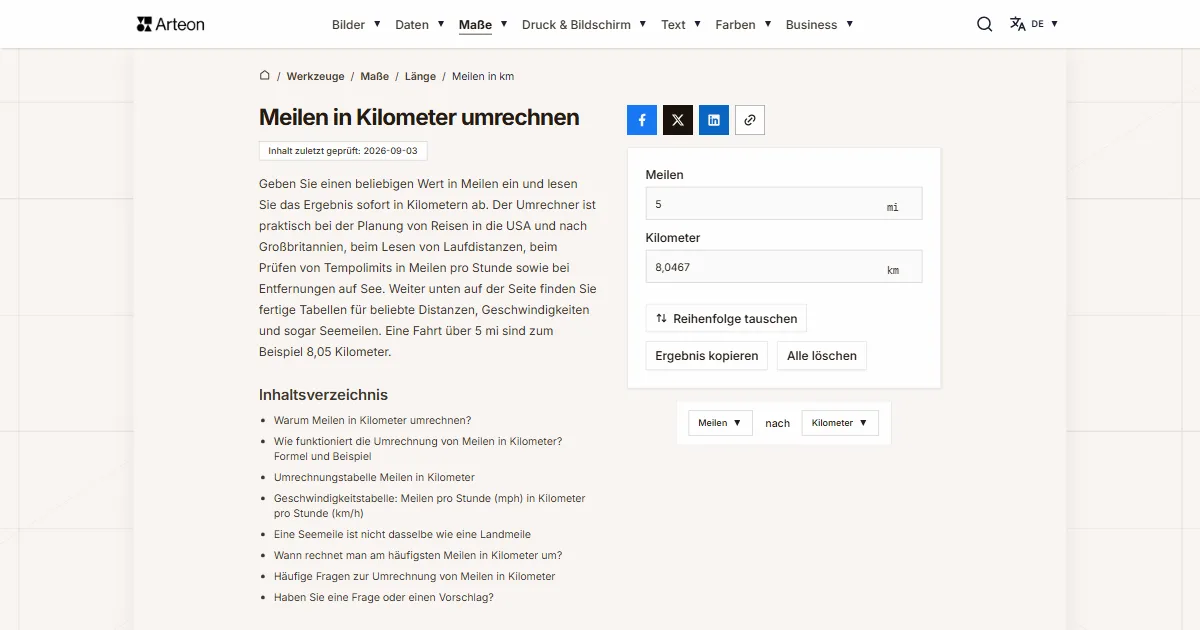Image resolution: width=1200 pixels, height=630 pixels.
Task: Open the Bilder menu
Action: 356,24
